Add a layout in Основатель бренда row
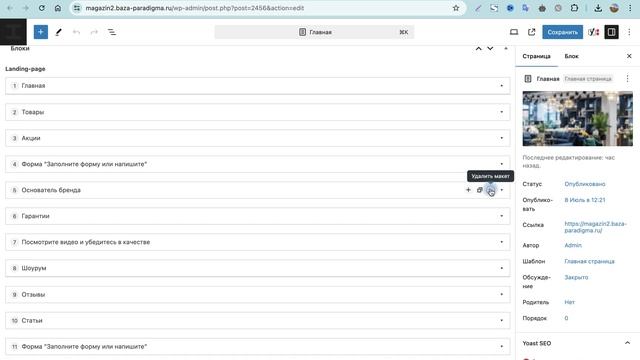640x360 pixels. (x=468, y=190)
